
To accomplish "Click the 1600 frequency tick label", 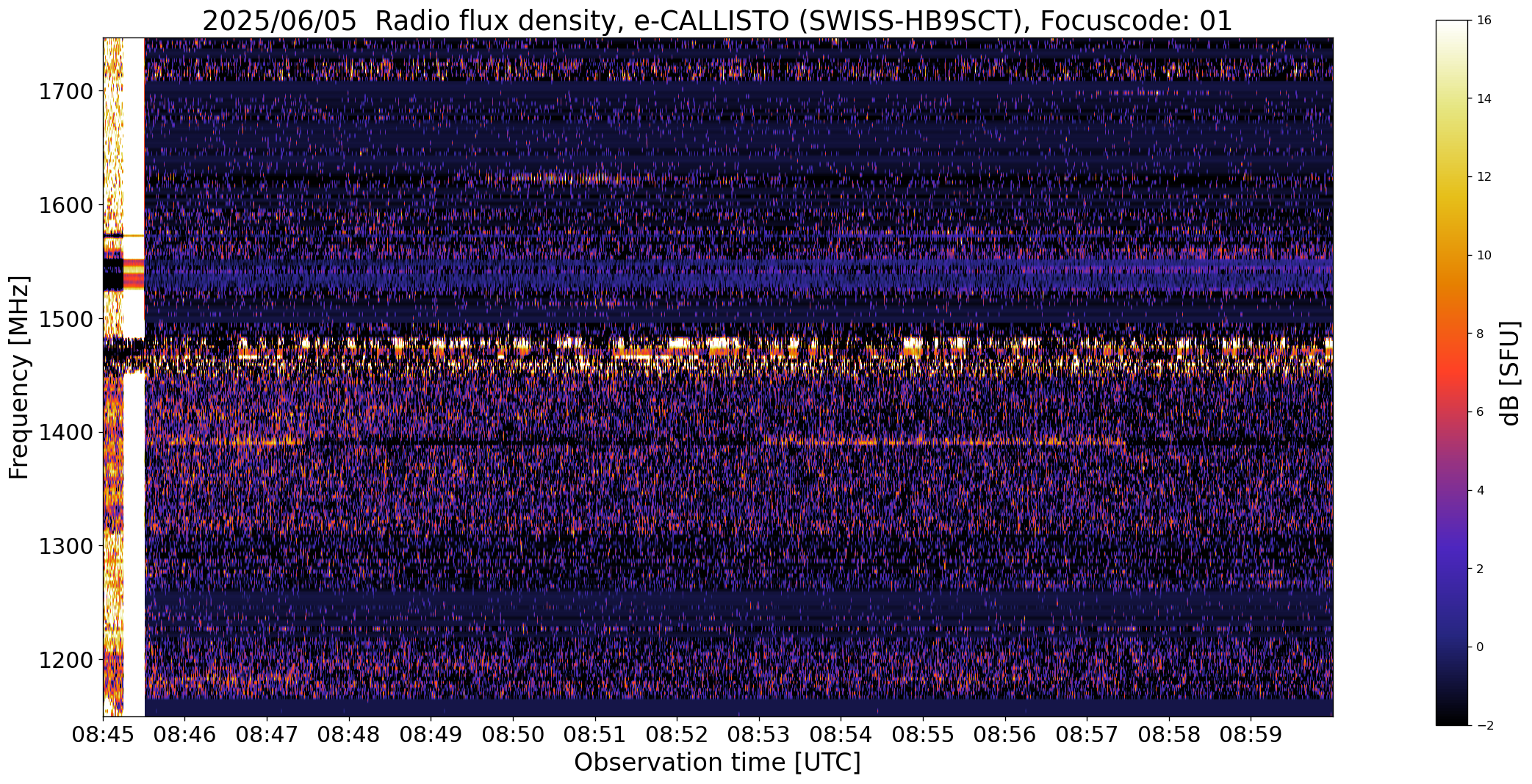I will tap(65, 205).
